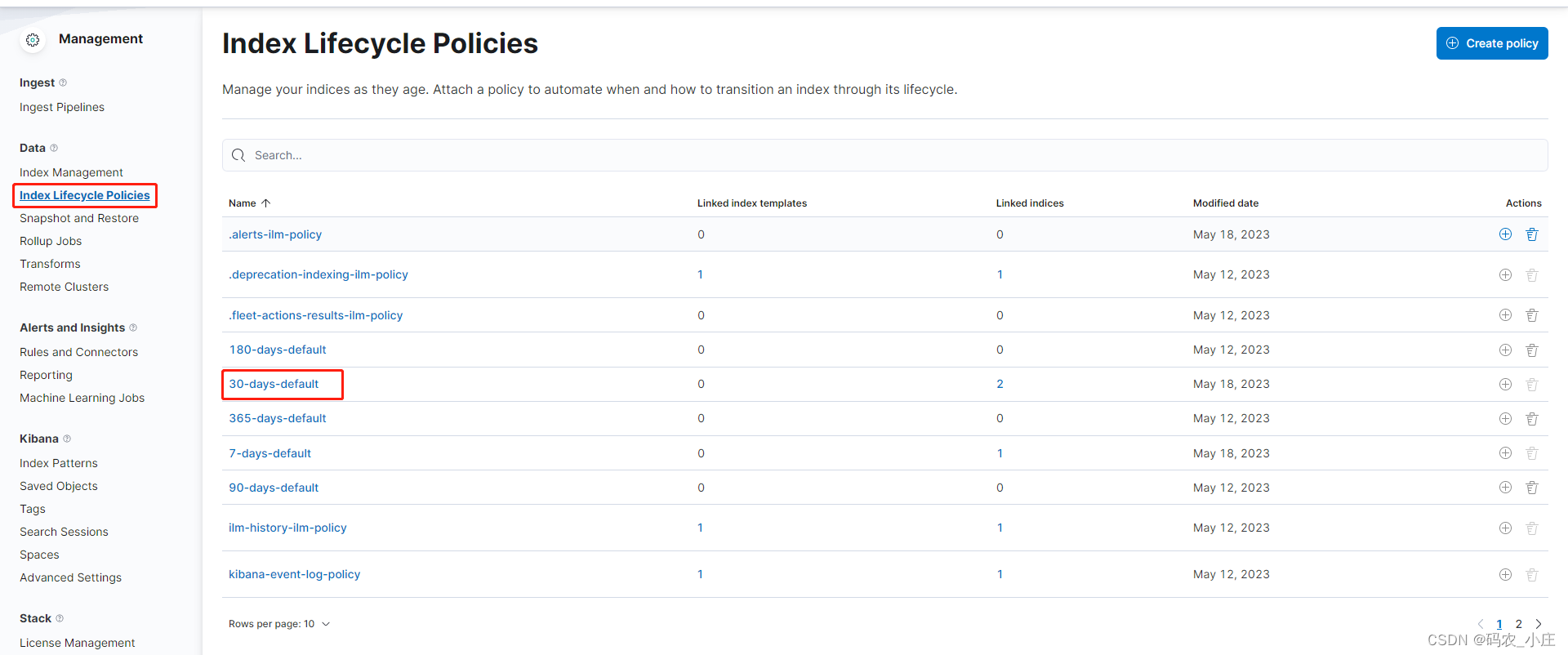Click the help icon next to Ingest
The height and width of the screenshot is (655, 1568).
coord(63,82)
